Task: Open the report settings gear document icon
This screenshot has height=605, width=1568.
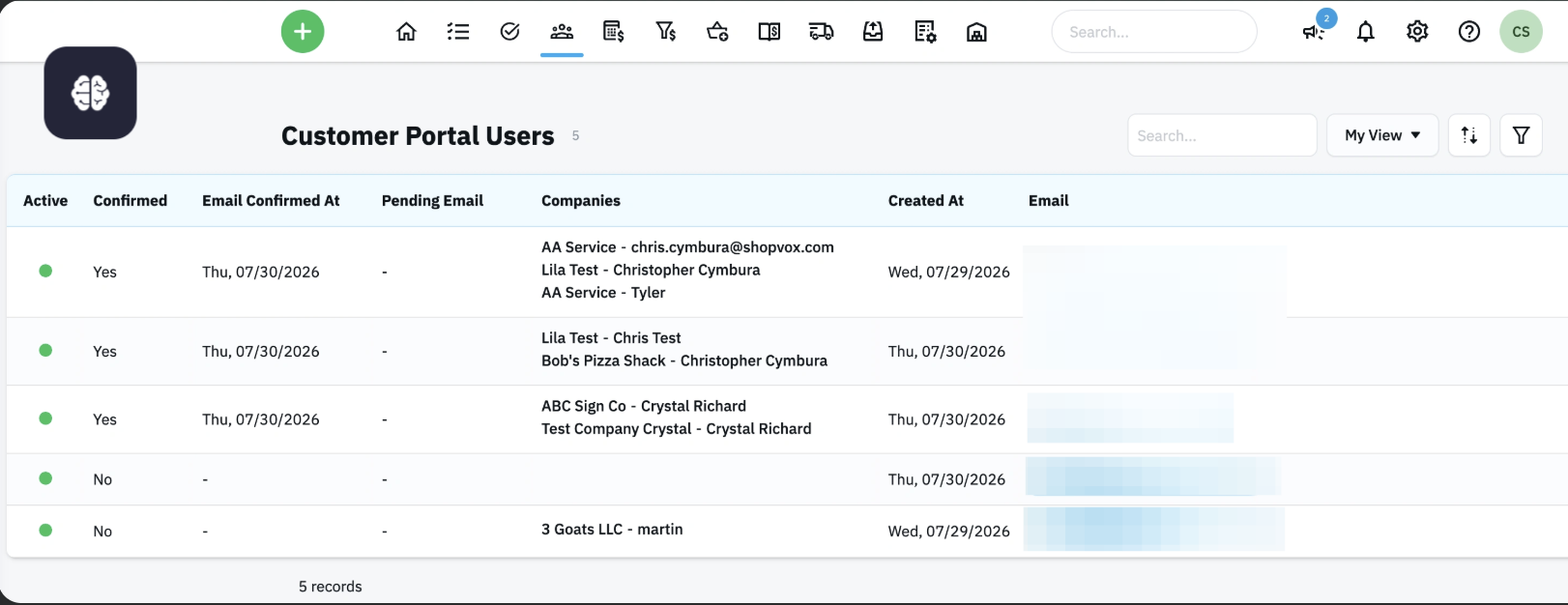Action: pyautogui.click(x=925, y=32)
